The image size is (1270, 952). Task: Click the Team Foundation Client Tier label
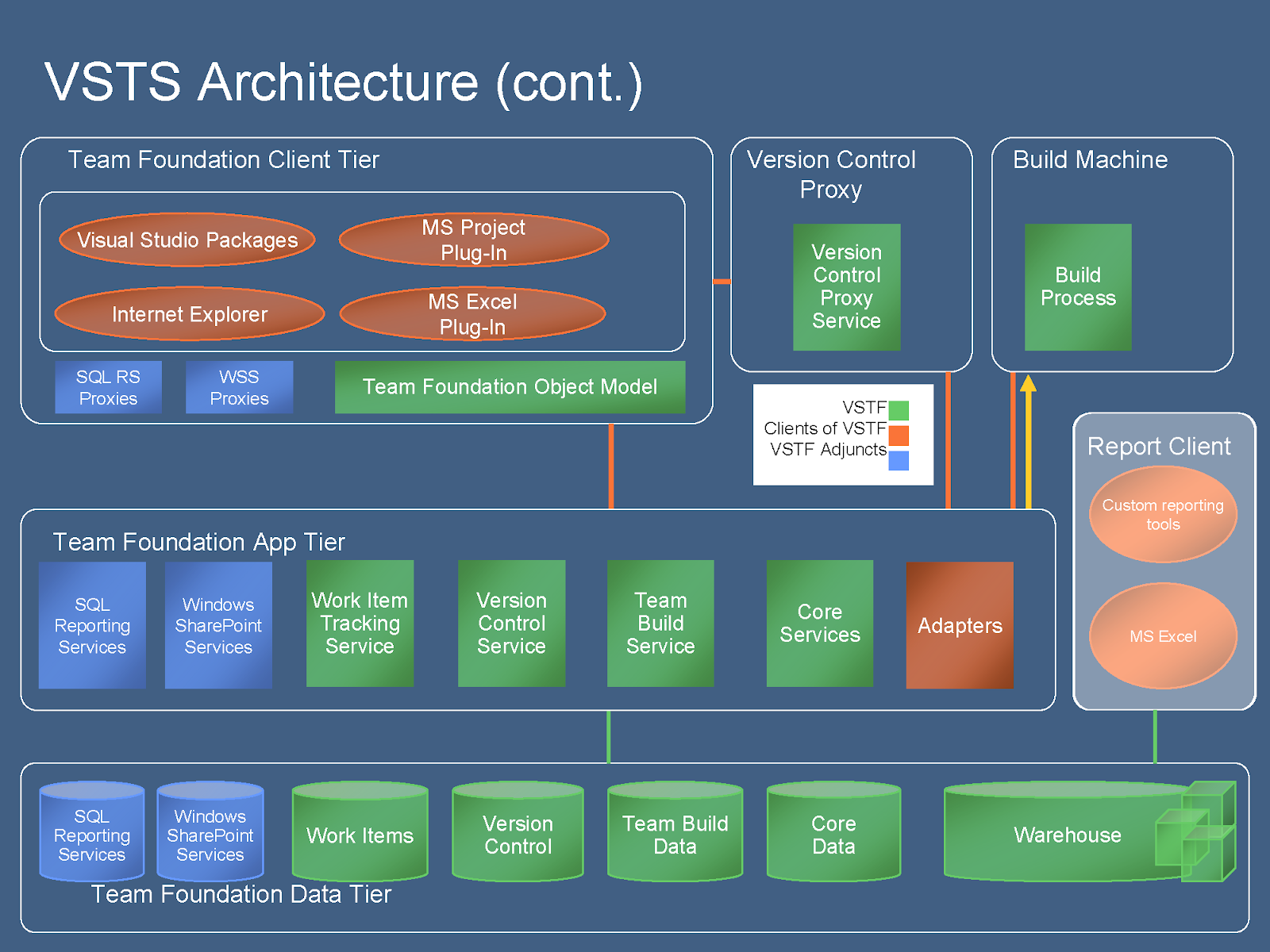pyautogui.click(x=224, y=160)
